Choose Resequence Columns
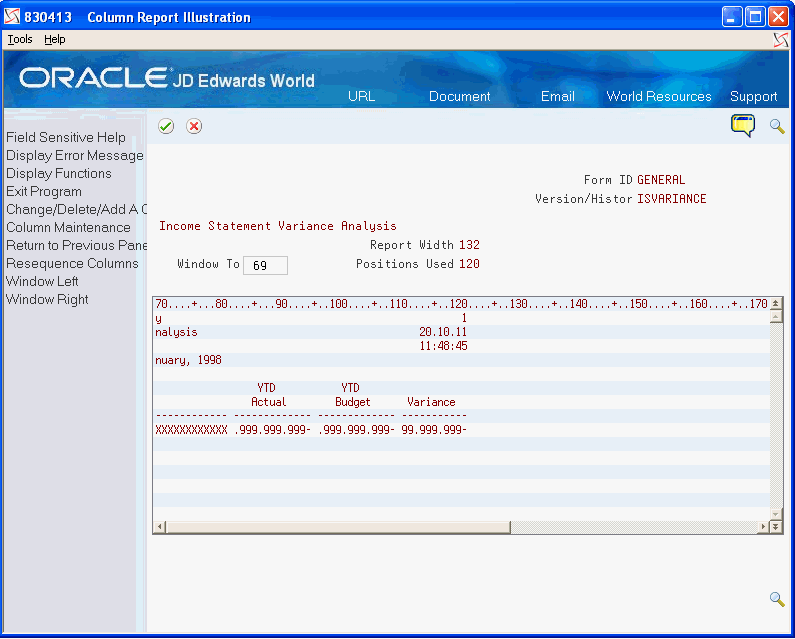 (x=72, y=263)
